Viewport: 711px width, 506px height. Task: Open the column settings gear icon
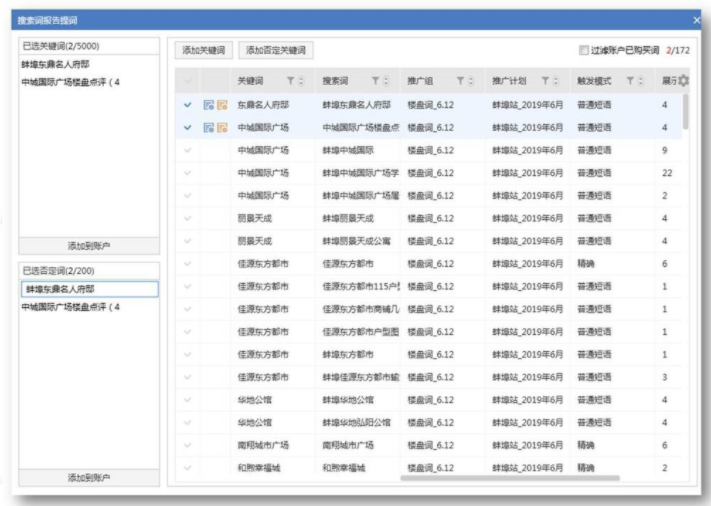tap(683, 81)
